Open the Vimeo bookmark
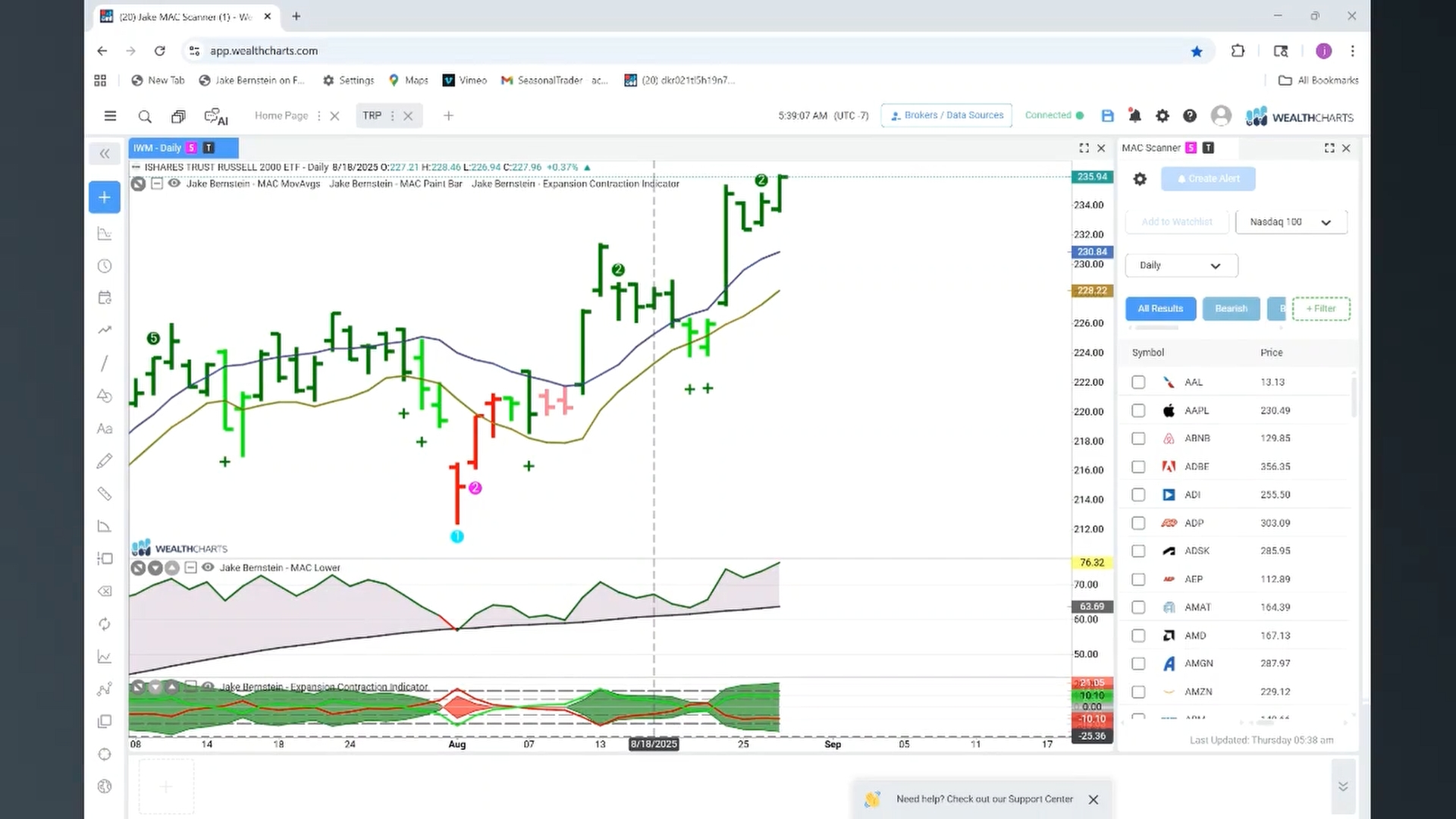 (x=464, y=80)
